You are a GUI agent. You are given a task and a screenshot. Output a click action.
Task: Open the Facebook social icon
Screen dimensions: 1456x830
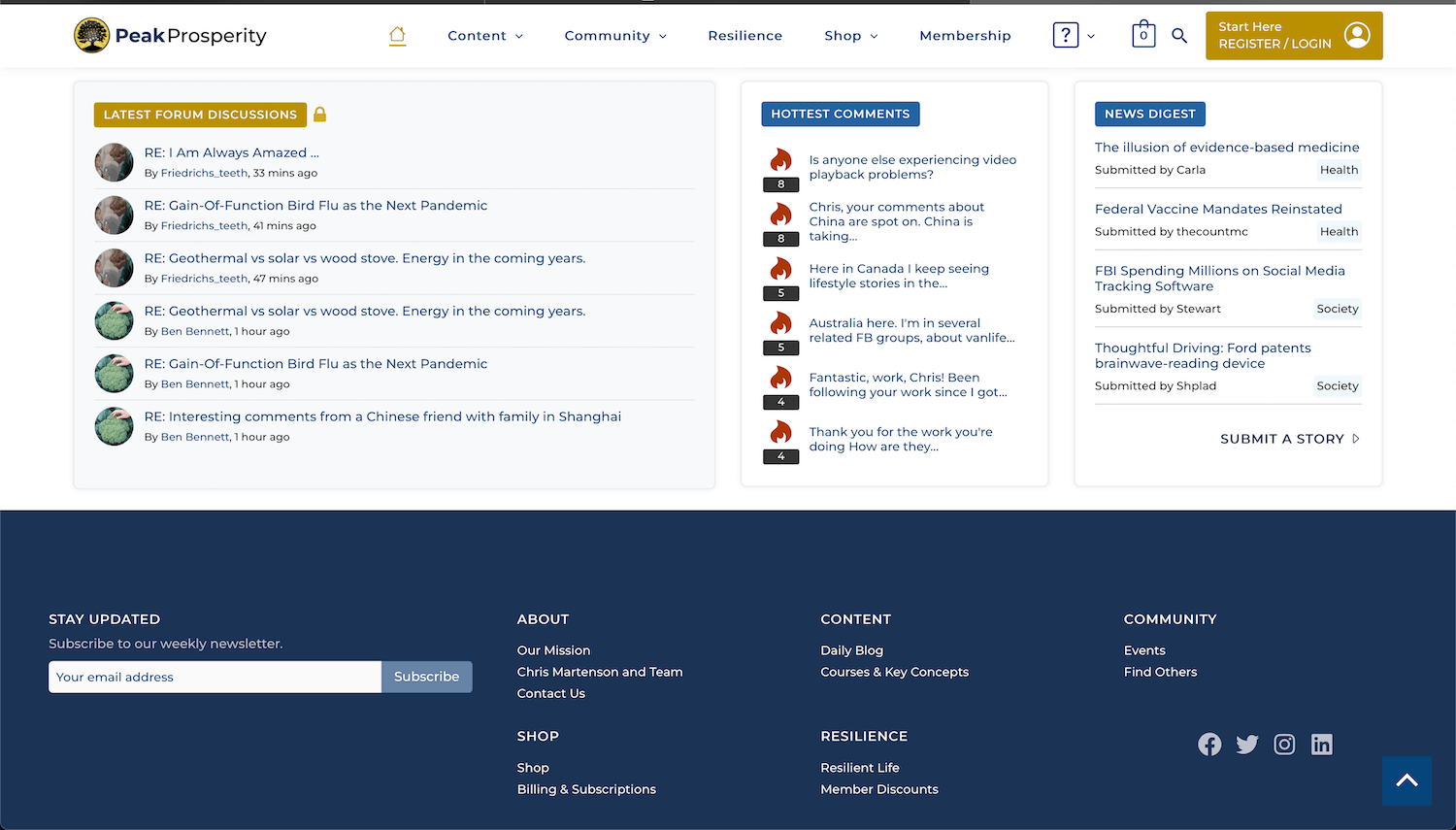[1209, 745]
